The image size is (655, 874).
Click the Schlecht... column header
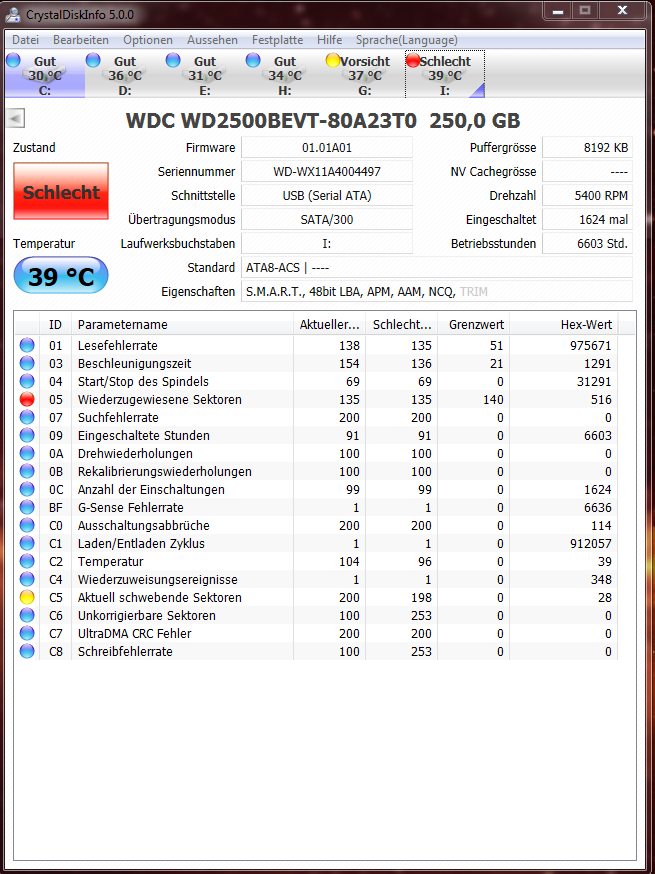coord(401,324)
